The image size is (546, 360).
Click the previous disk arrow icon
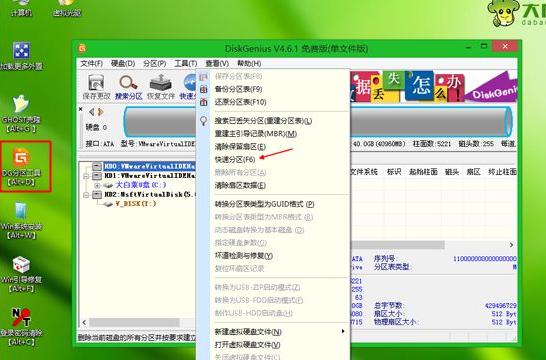[x=92, y=112]
